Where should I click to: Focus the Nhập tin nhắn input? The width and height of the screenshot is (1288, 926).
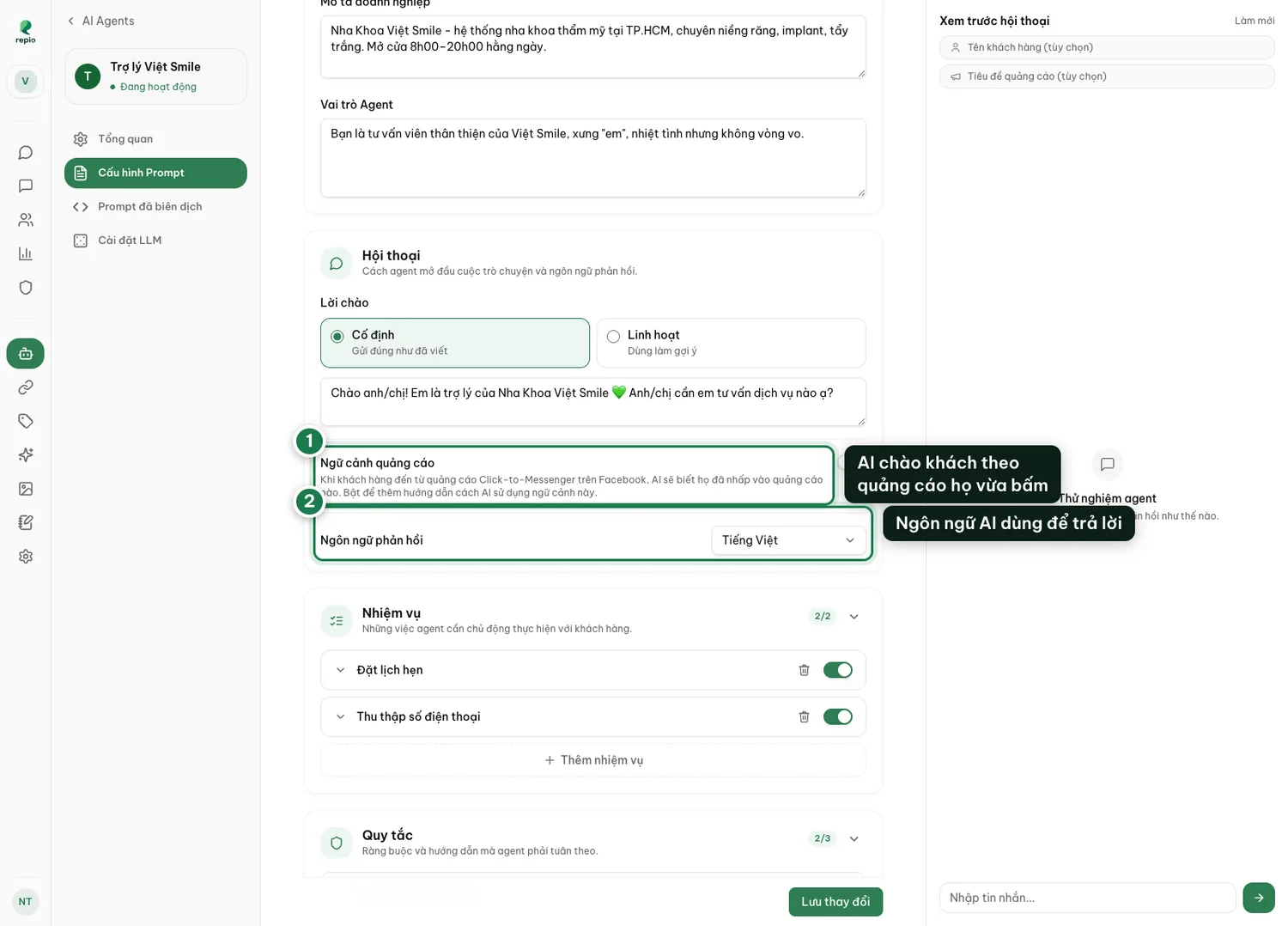pos(1087,898)
